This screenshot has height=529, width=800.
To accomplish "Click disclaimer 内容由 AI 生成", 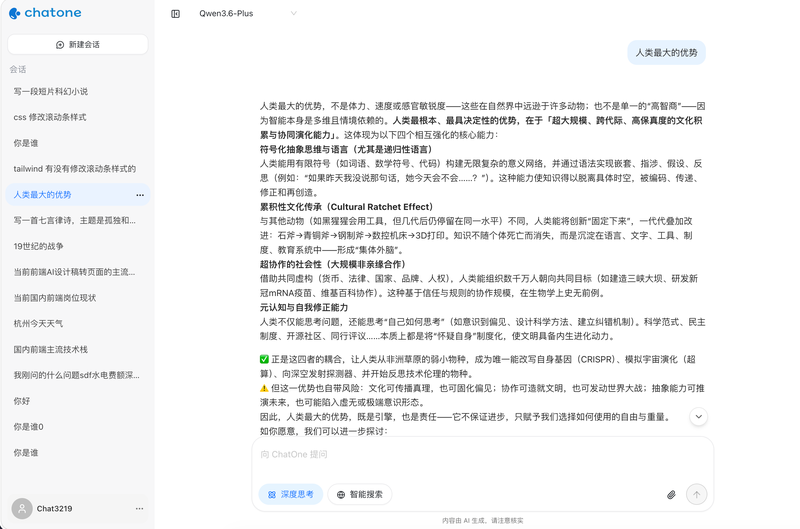I will click(483, 521).
